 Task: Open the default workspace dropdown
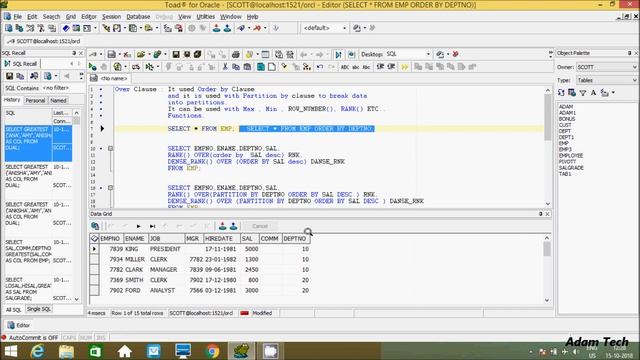click(344, 28)
